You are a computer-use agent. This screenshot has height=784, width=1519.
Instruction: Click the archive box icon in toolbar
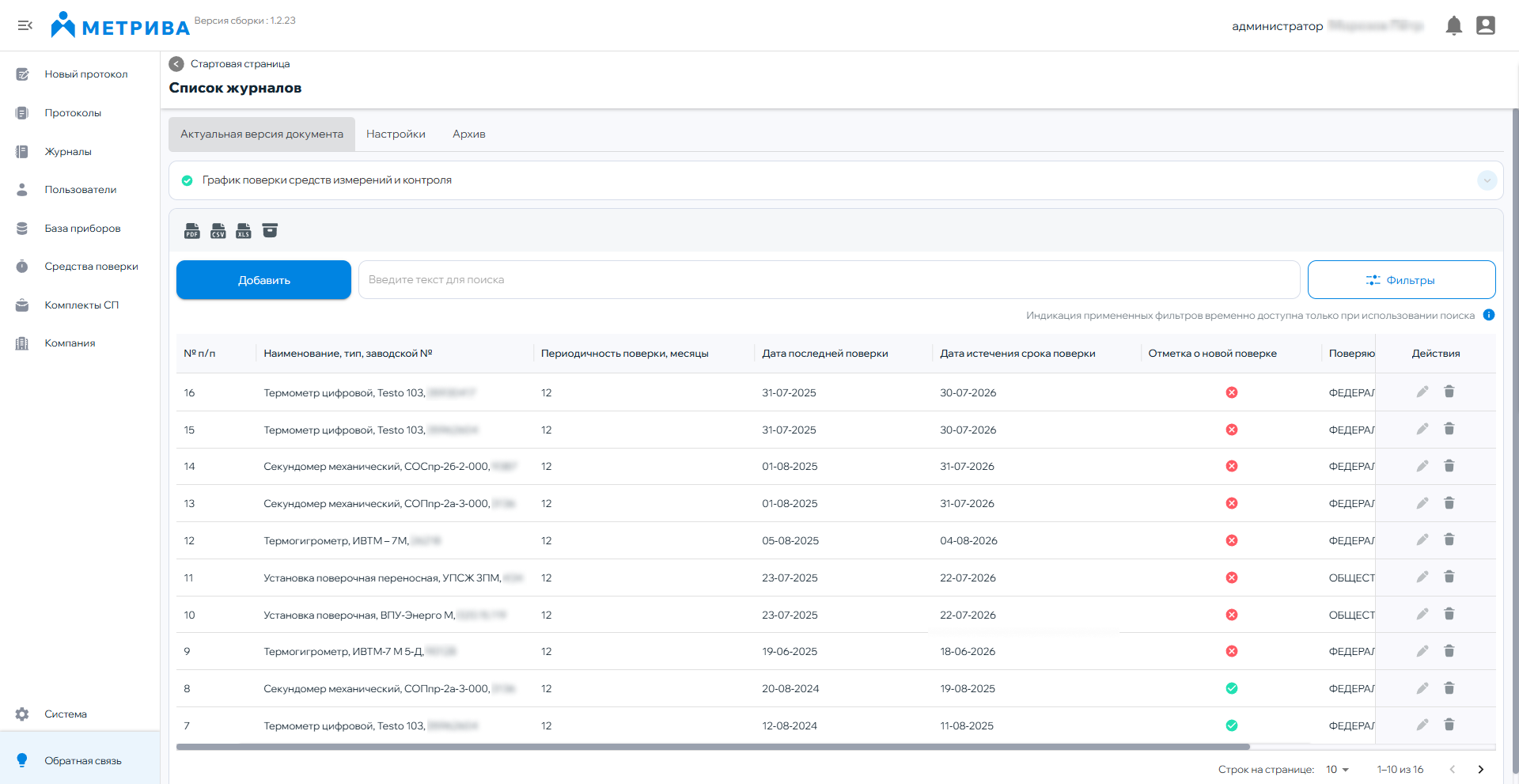[270, 230]
